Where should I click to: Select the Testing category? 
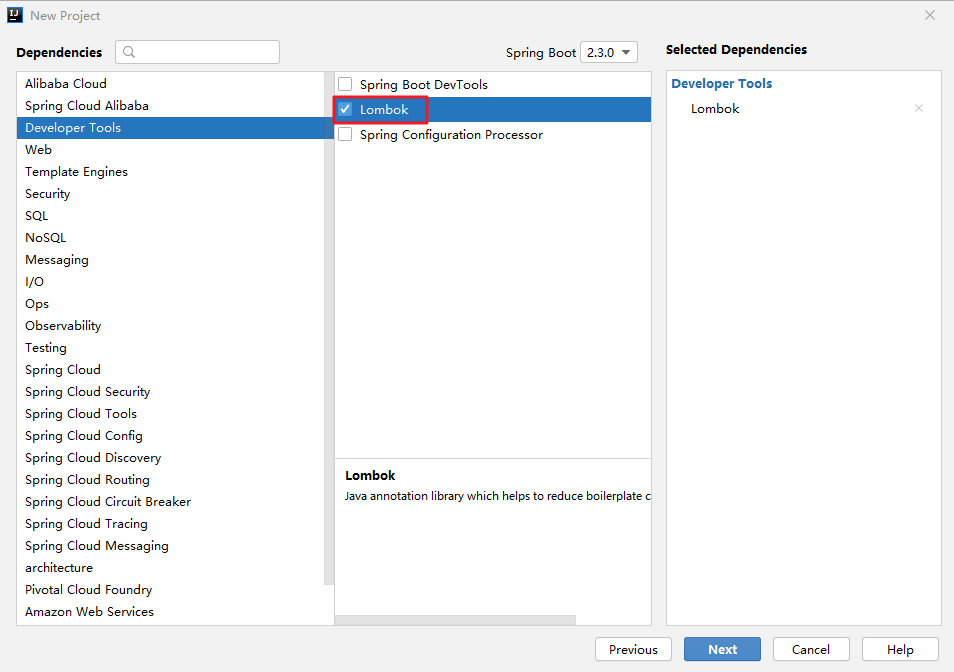pyautogui.click(x=171, y=347)
